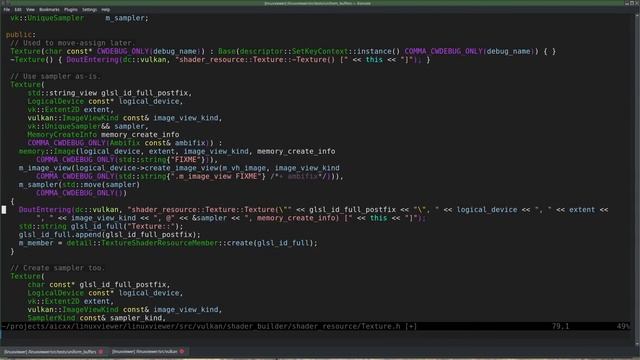
Task: Click 'SamplerKind const& sampler_kind,' parameter line
Action: click(x=96, y=318)
